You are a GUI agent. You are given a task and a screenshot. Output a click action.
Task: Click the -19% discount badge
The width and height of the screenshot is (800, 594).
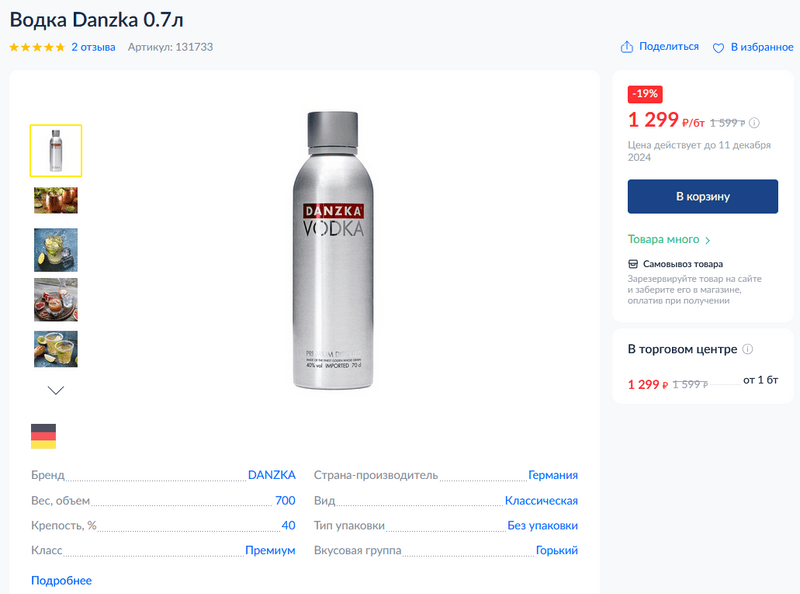[x=645, y=94]
